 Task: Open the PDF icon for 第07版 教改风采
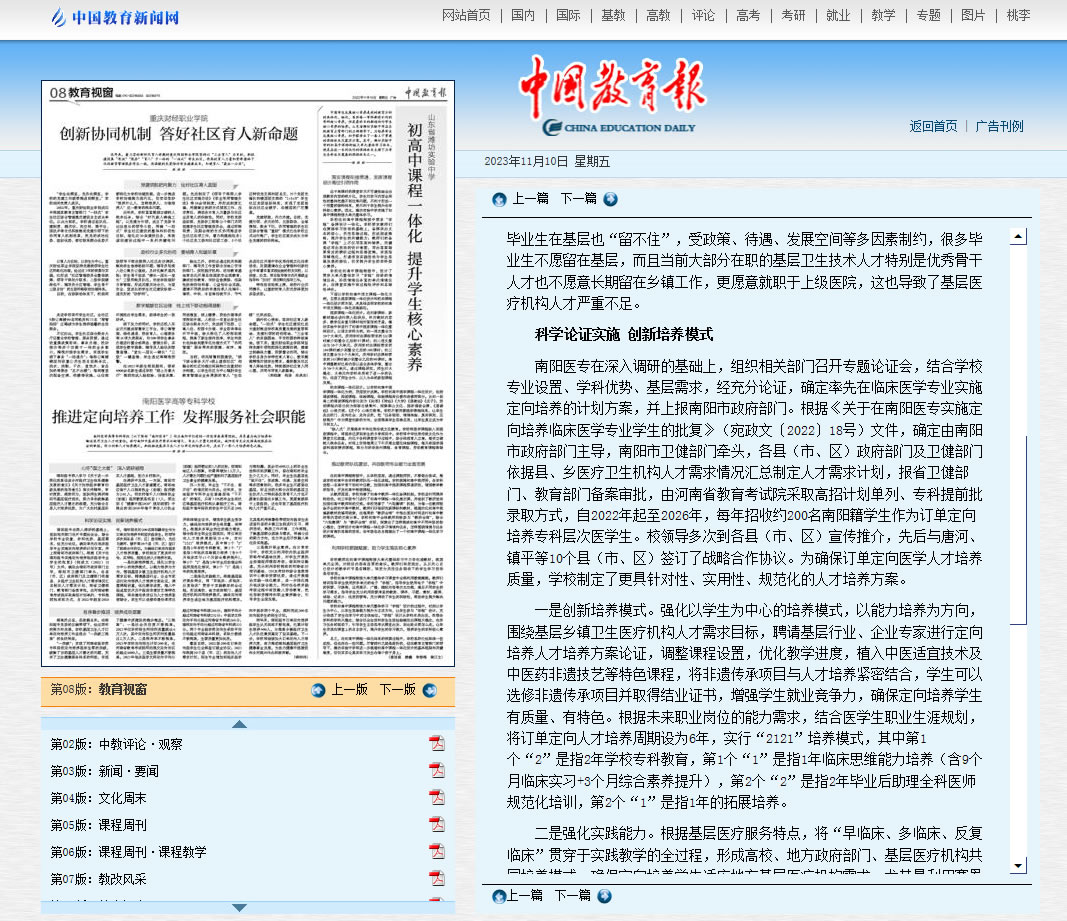(436, 878)
